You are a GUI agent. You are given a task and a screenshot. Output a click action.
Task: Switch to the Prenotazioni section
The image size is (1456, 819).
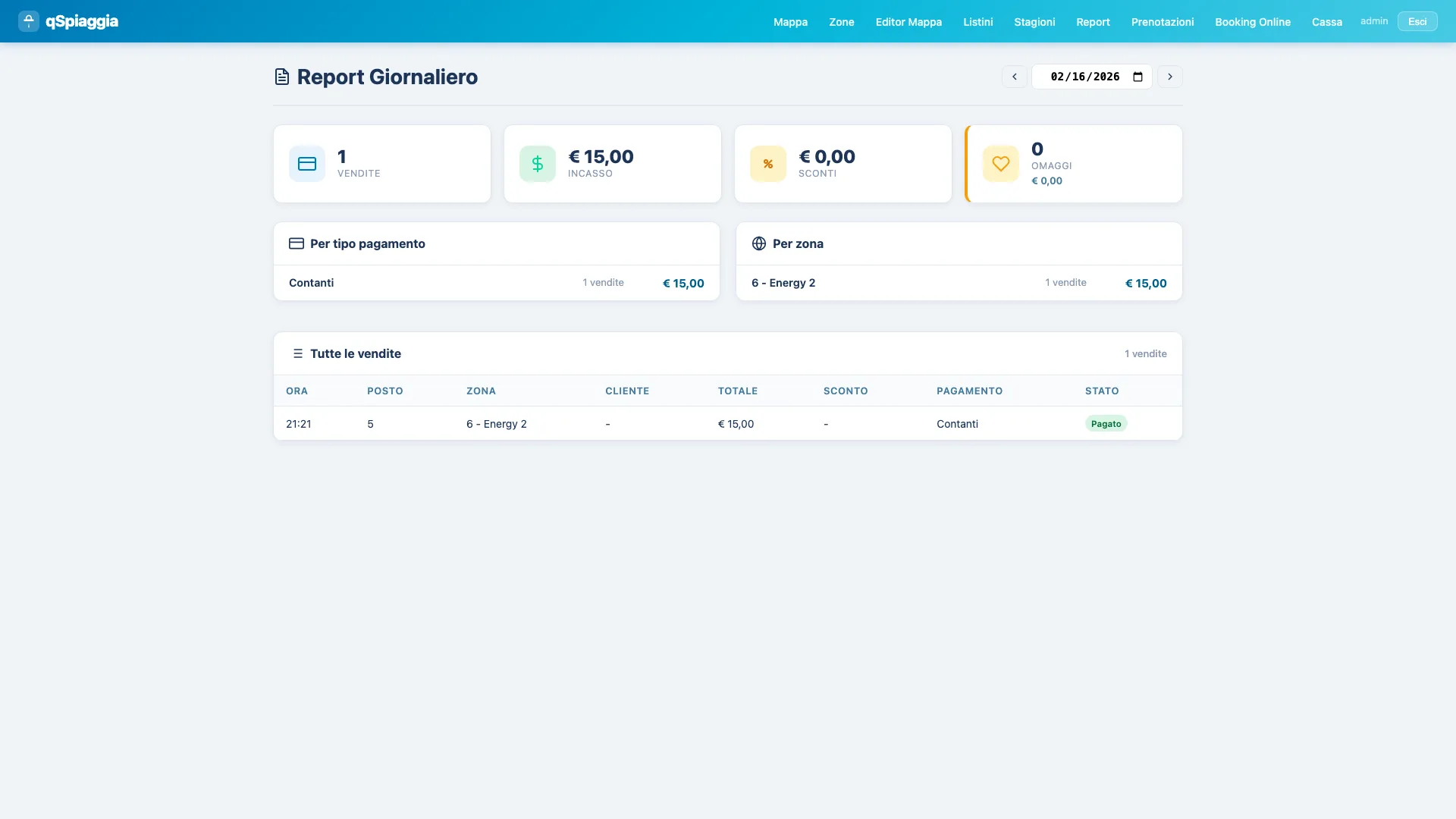[x=1163, y=22]
